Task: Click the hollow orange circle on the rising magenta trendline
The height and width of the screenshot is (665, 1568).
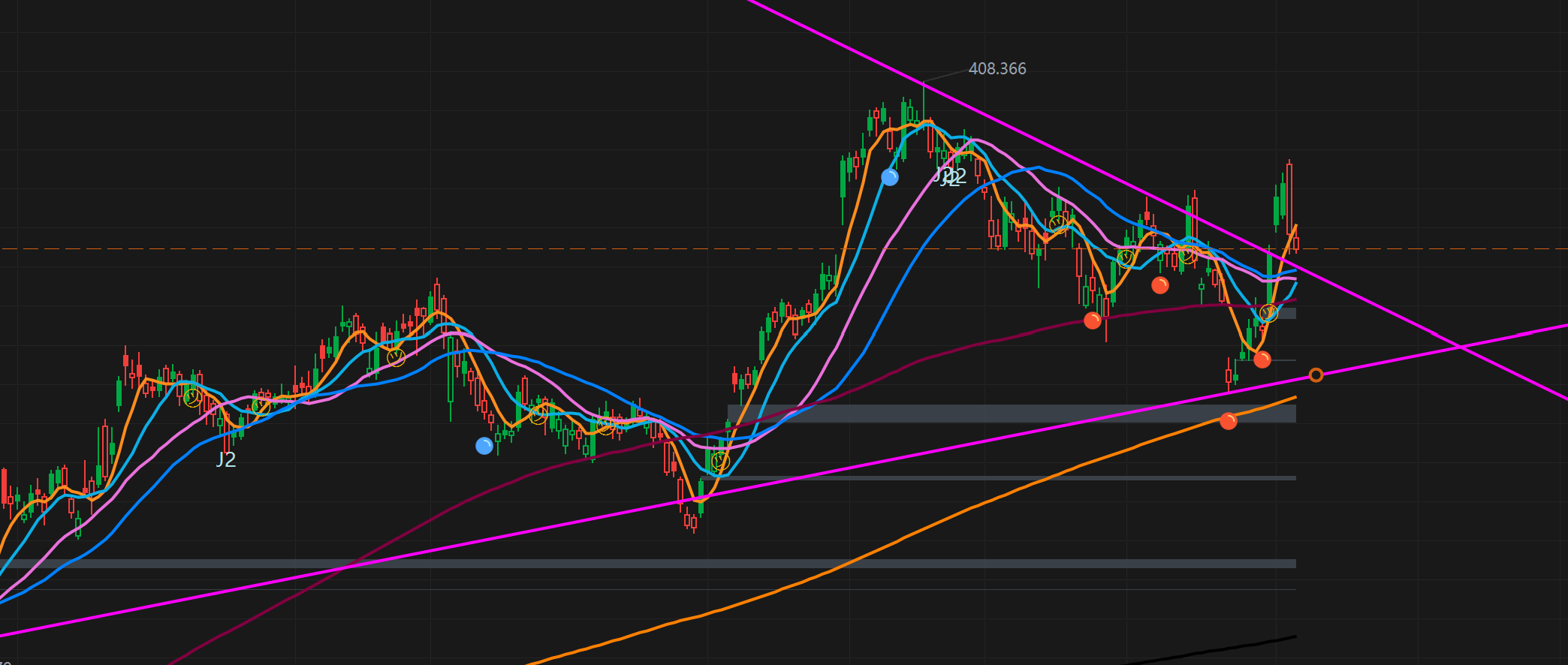Action: [x=1316, y=375]
